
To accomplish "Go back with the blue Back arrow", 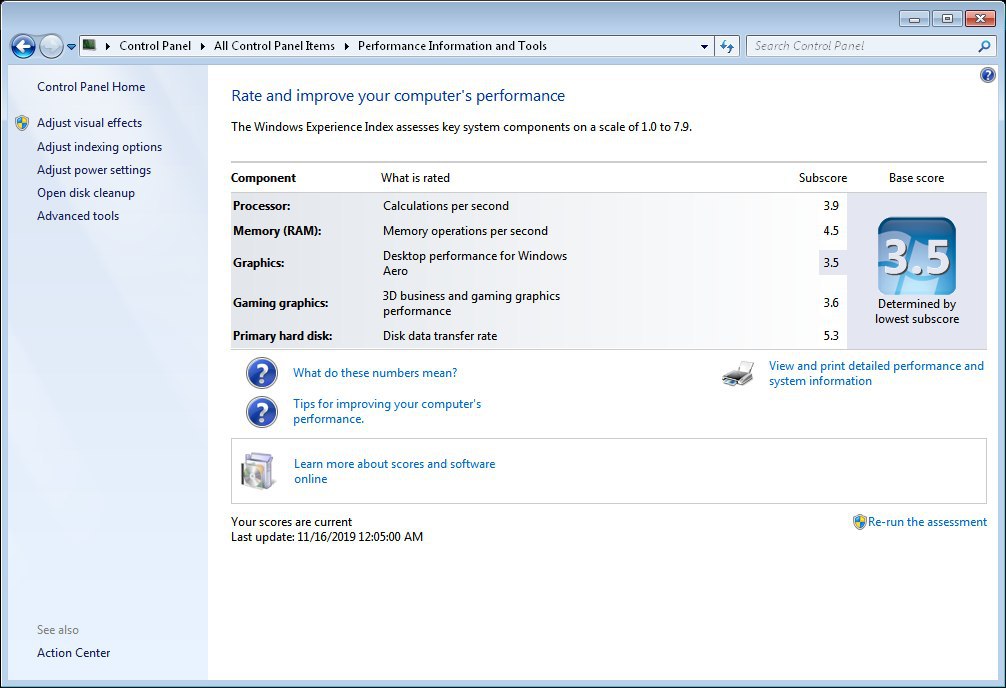I will tap(23, 46).
